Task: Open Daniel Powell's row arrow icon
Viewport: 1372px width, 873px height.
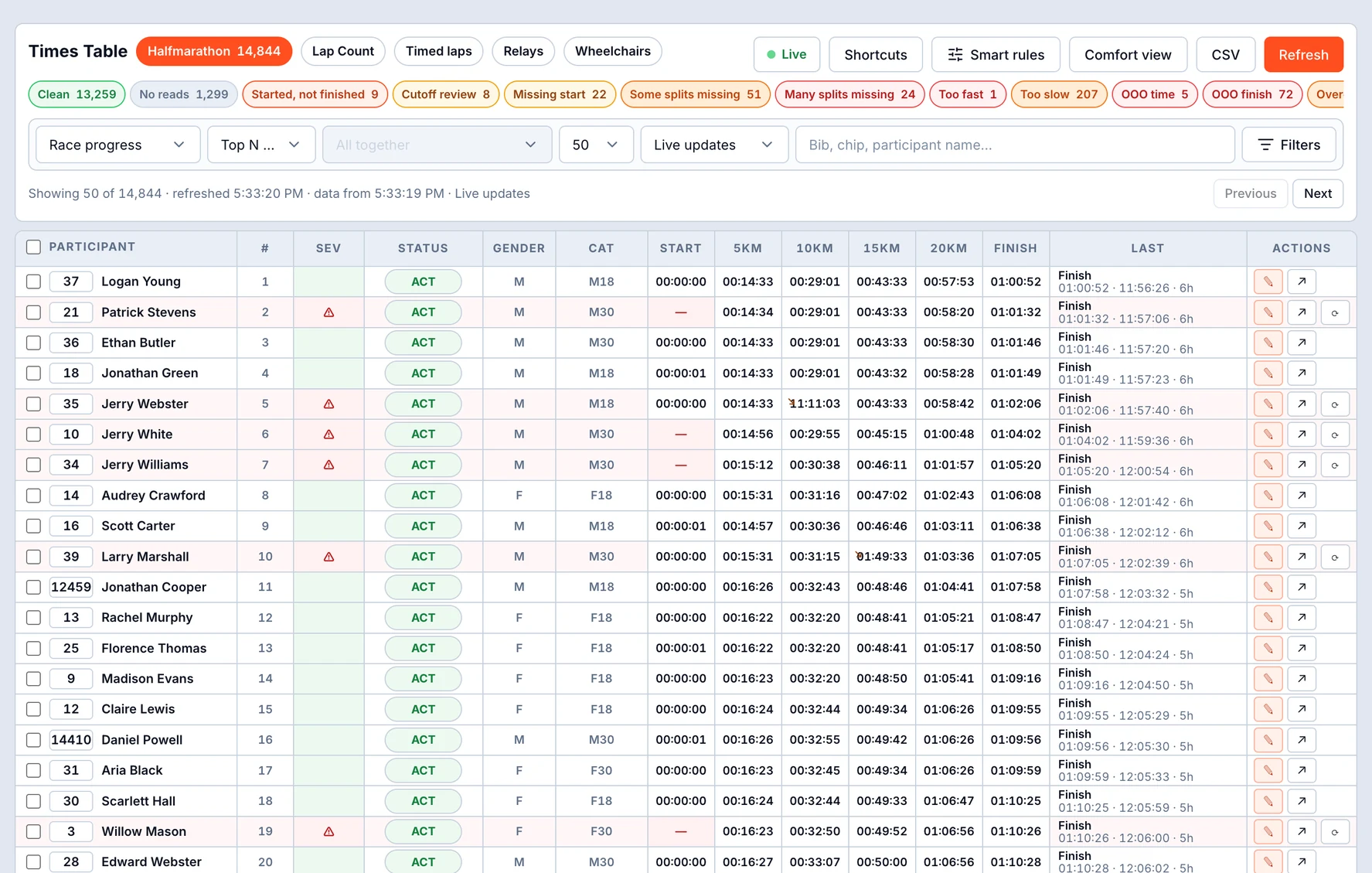Action: point(1302,740)
